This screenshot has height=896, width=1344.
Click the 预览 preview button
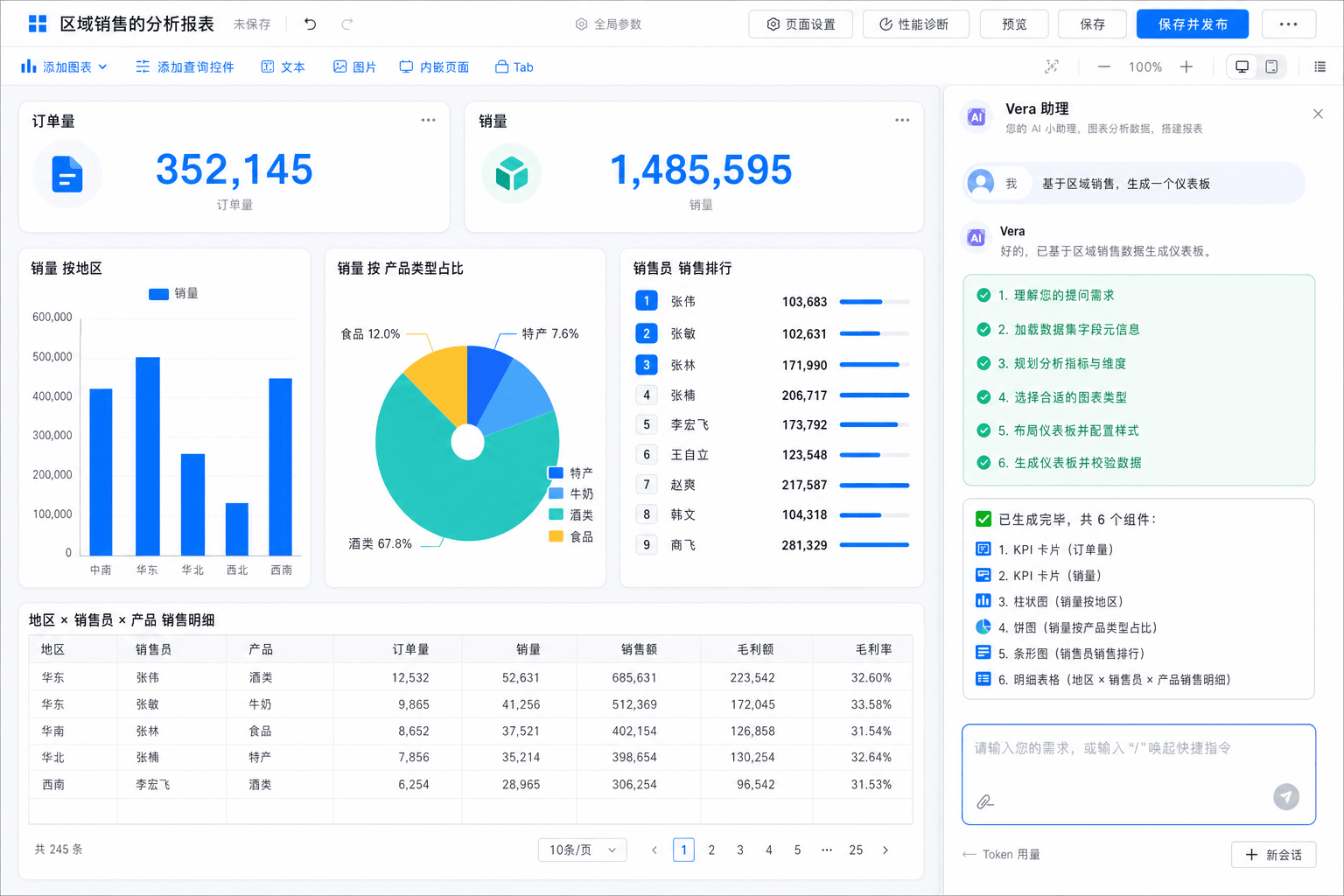[1014, 24]
